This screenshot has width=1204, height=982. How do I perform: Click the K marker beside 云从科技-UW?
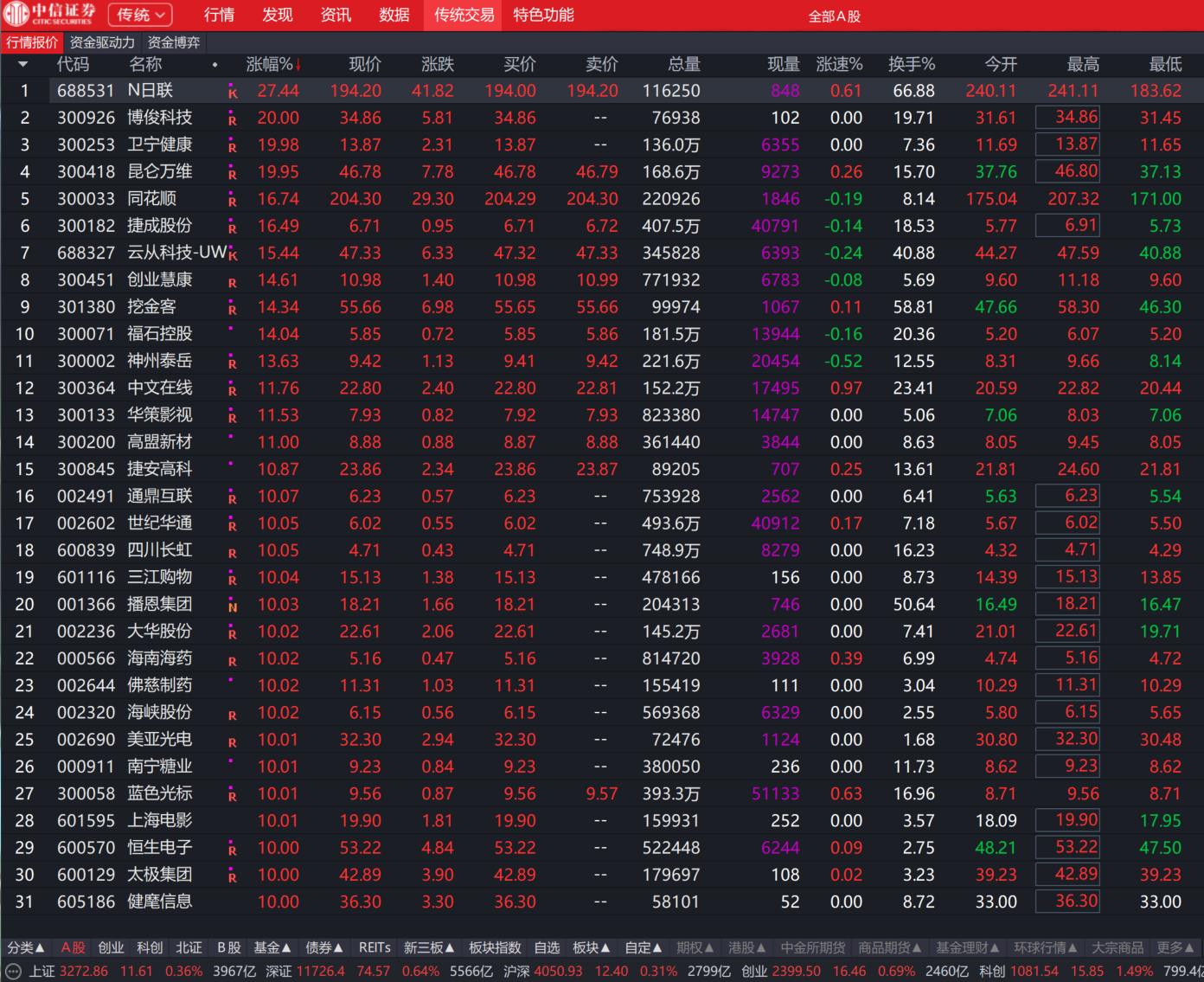click(233, 255)
